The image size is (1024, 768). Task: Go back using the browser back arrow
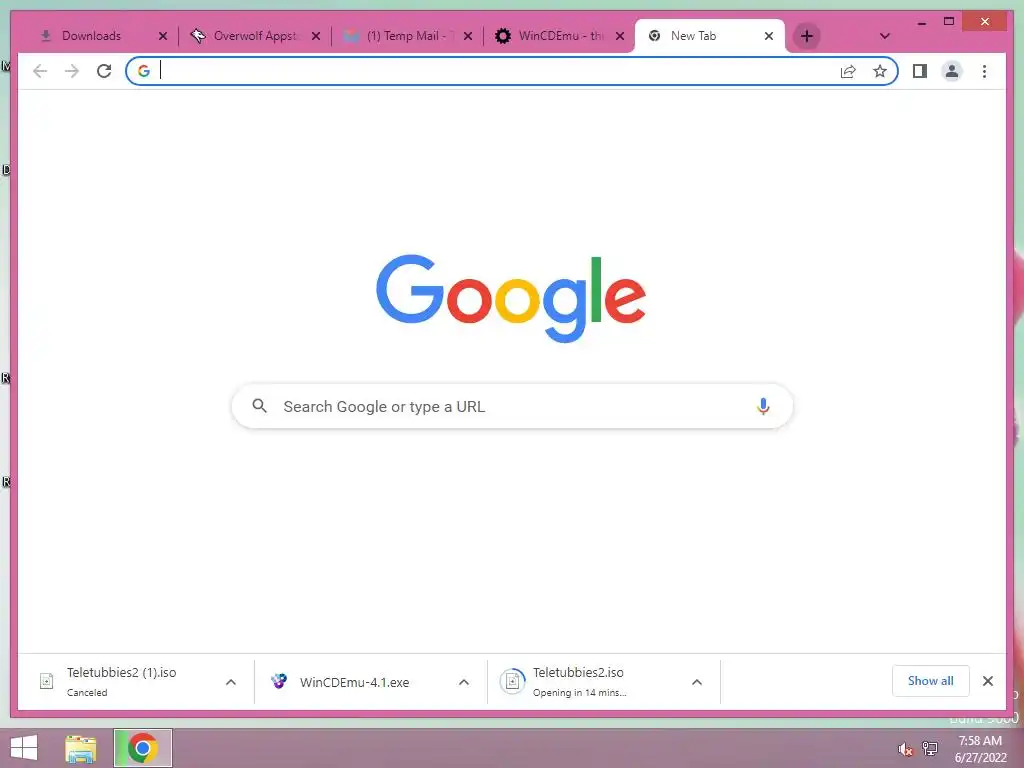tap(40, 71)
